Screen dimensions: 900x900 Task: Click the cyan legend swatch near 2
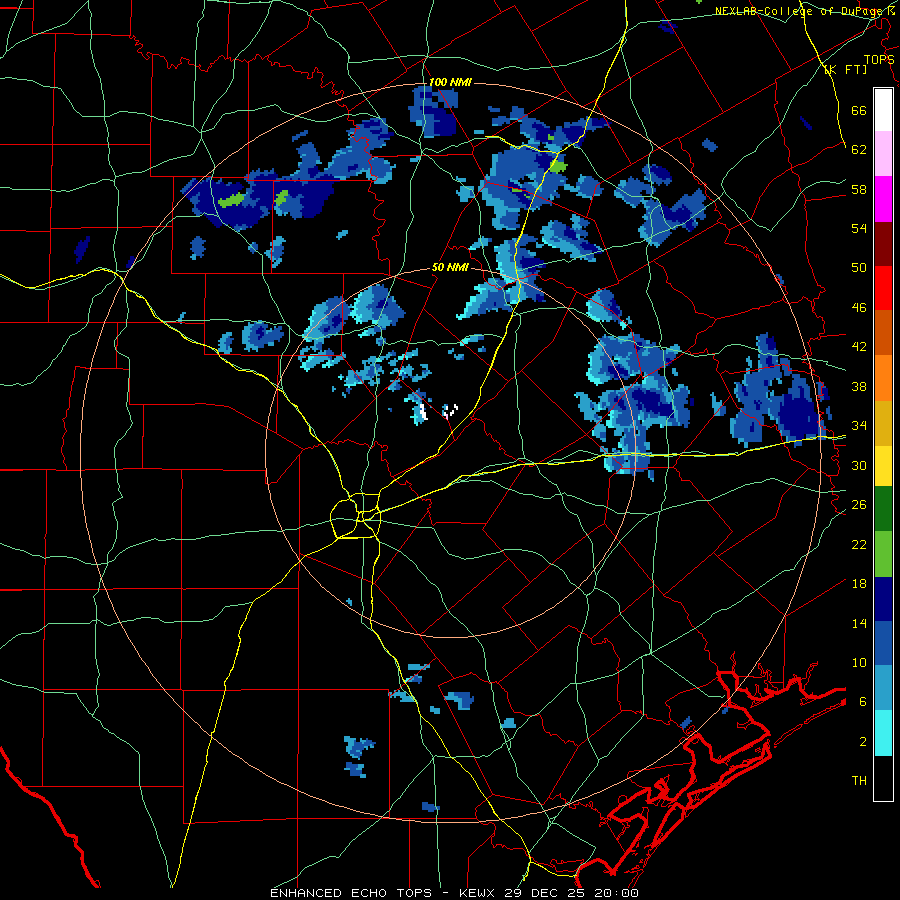[x=883, y=733]
